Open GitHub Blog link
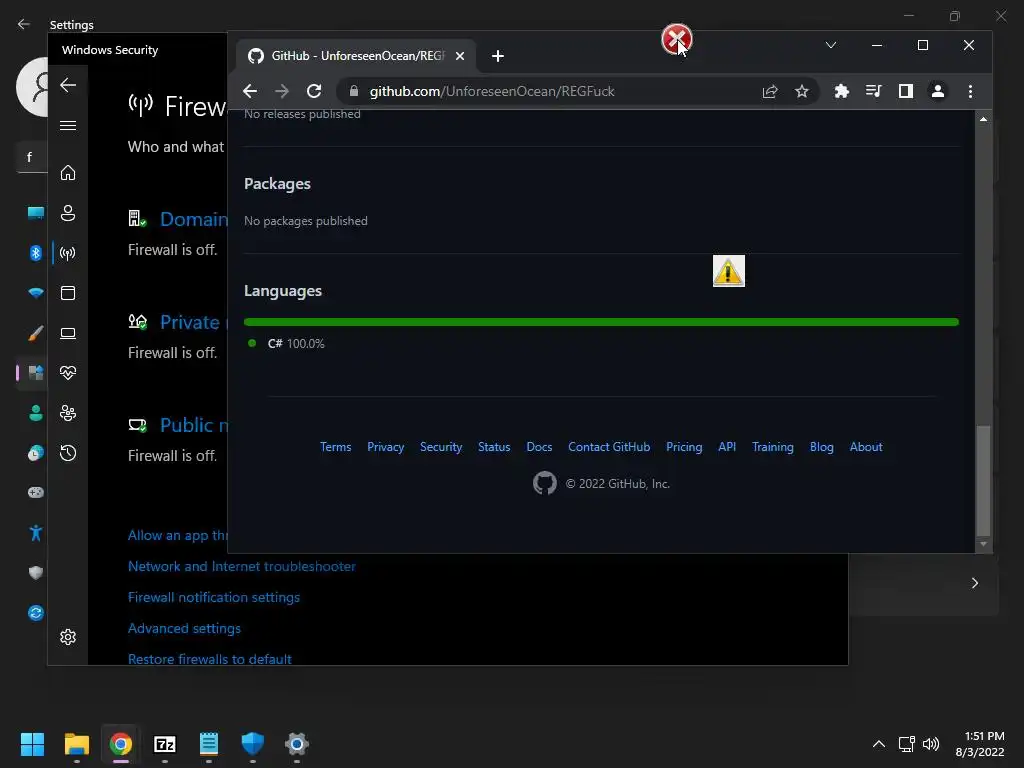1024x768 pixels. click(822, 447)
